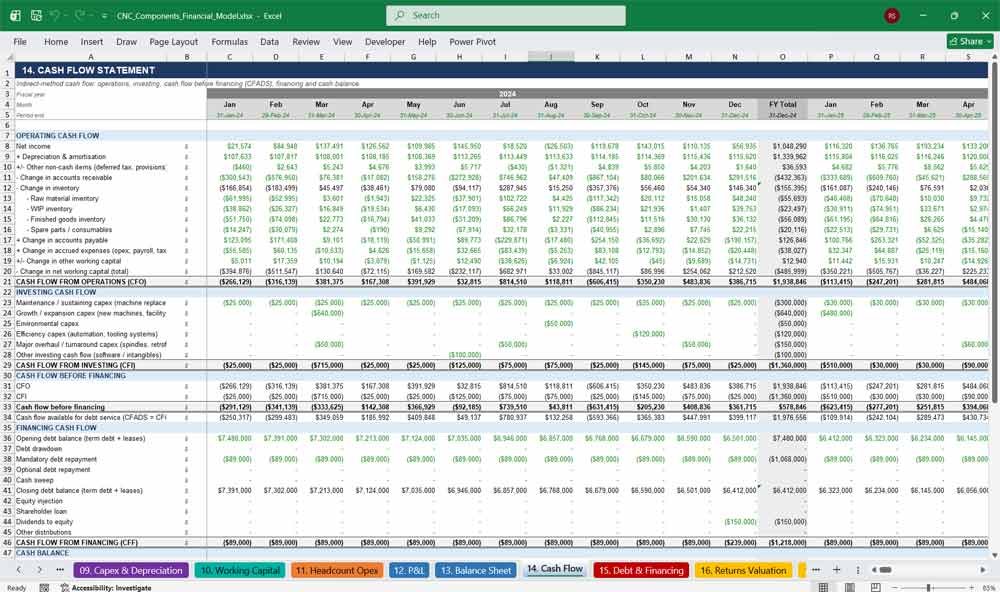The height and width of the screenshot is (592, 1000).
Task: Select 'FY Total' column heading cell
Action: (782, 105)
